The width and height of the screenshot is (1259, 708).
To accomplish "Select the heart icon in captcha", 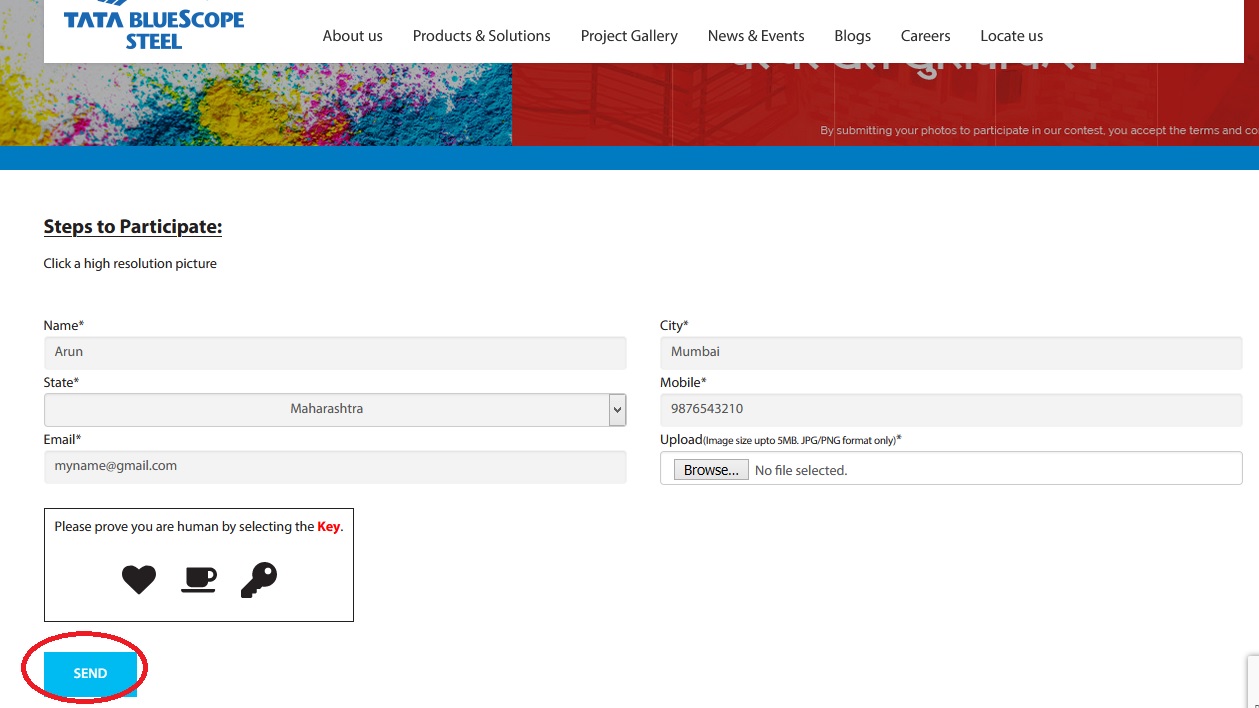I will (x=139, y=579).
